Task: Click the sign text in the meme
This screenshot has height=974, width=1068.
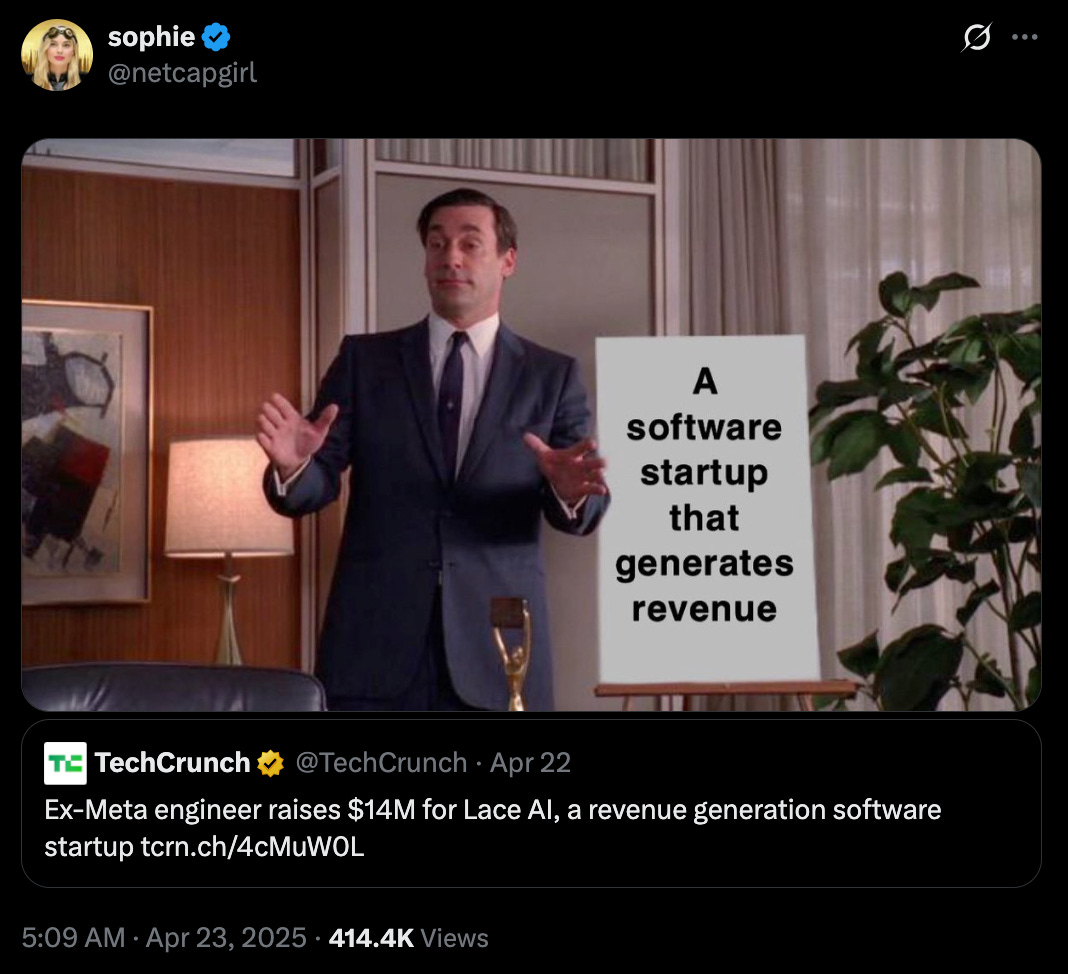Action: (704, 494)
